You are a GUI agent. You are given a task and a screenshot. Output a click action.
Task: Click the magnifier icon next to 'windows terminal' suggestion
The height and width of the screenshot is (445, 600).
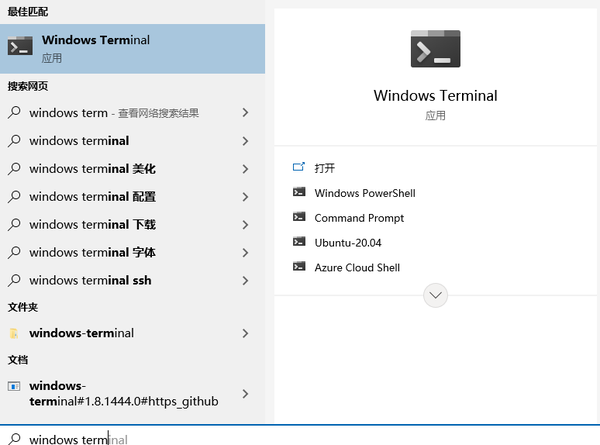(x=14, y=141)
